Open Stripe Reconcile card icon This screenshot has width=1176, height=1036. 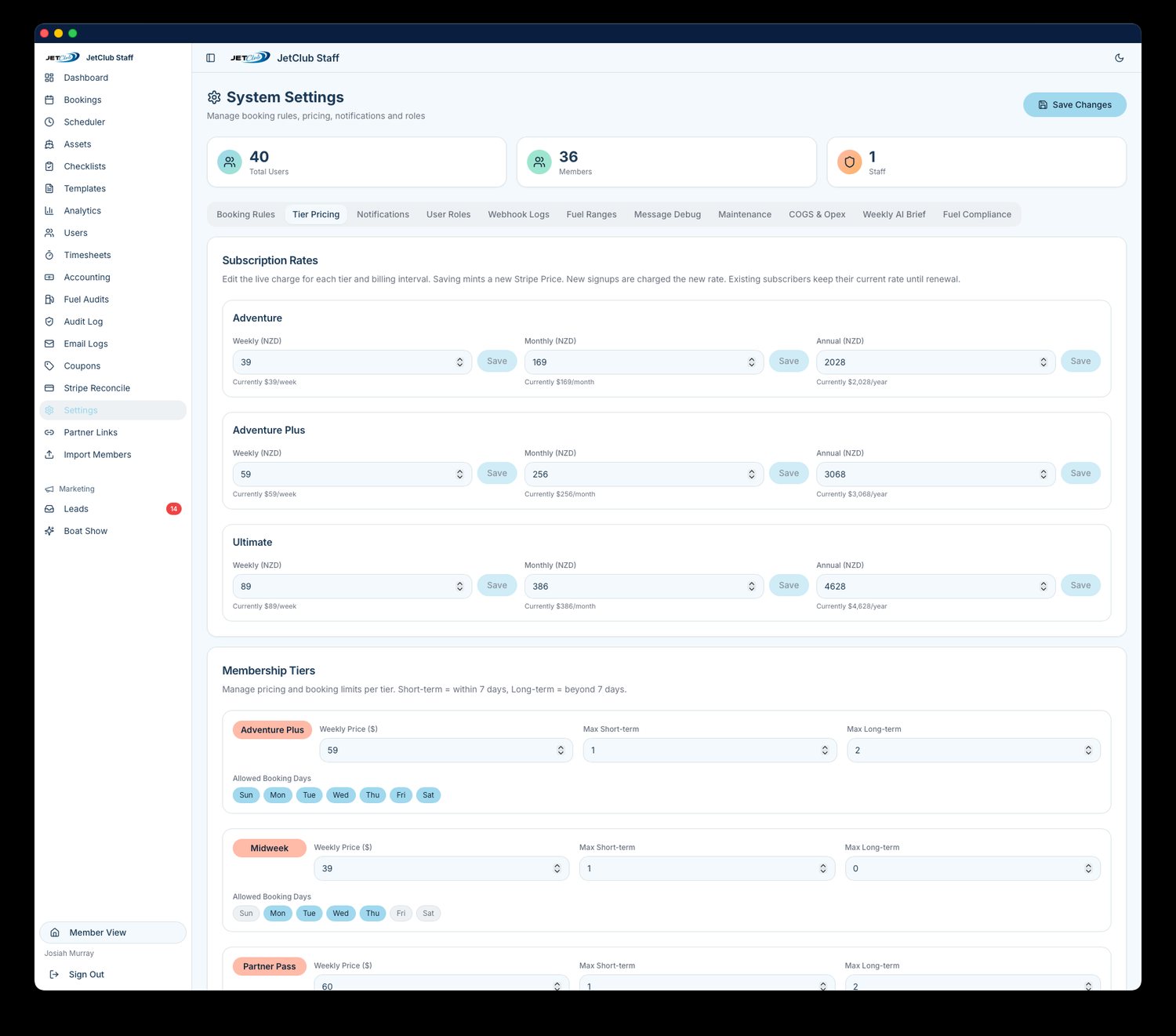(49, 388)
